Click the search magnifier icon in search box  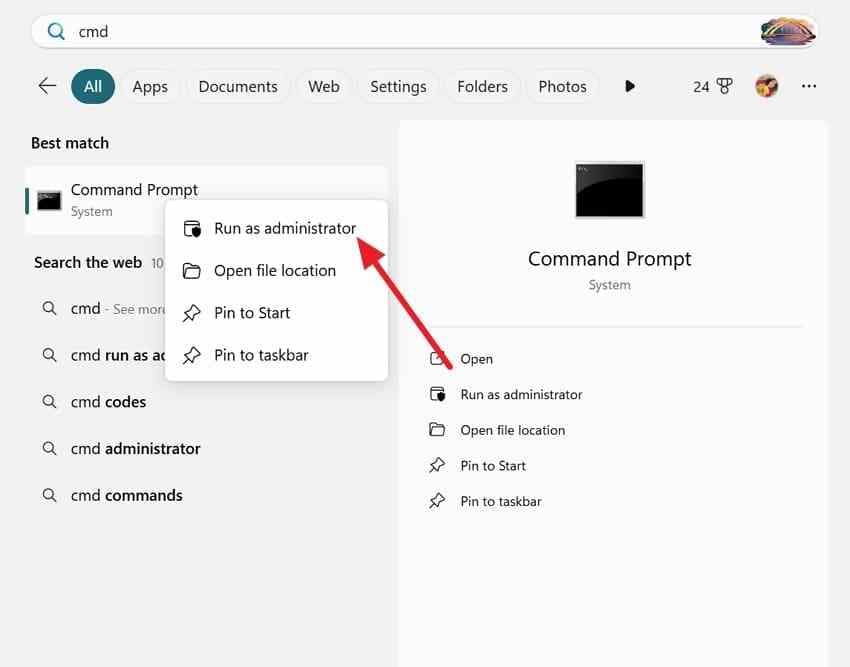[x=56, y=31]
